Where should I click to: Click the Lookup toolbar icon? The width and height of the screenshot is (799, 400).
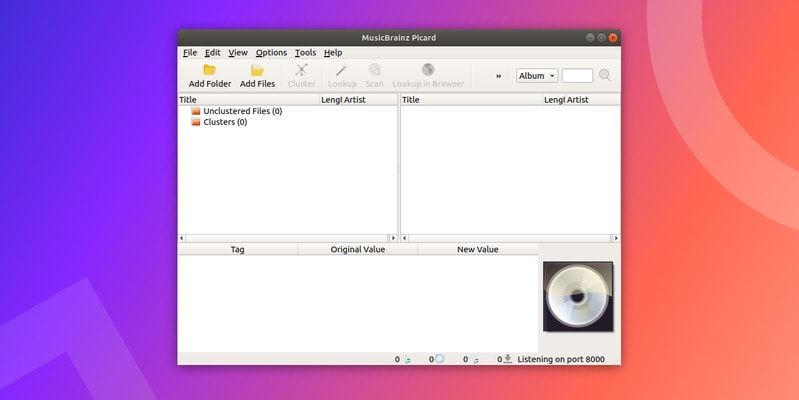[x=342, y=70]
